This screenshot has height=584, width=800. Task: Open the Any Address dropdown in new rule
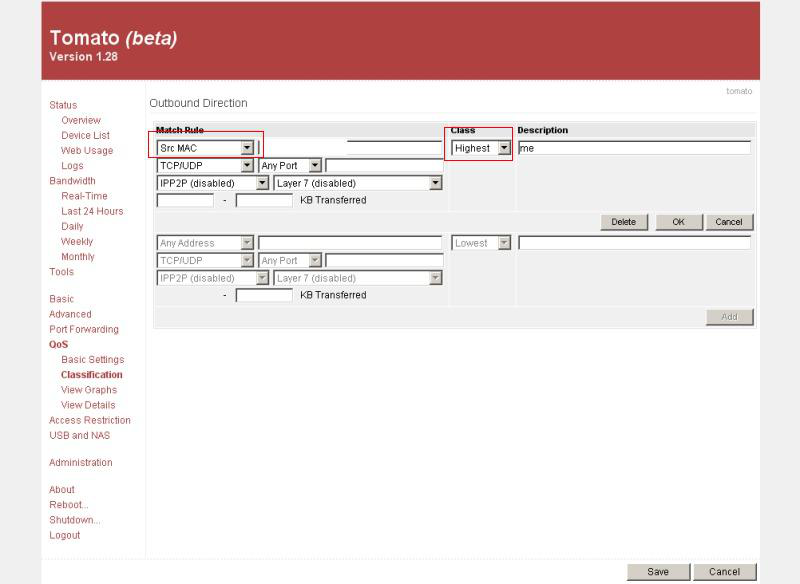(205, 243)
